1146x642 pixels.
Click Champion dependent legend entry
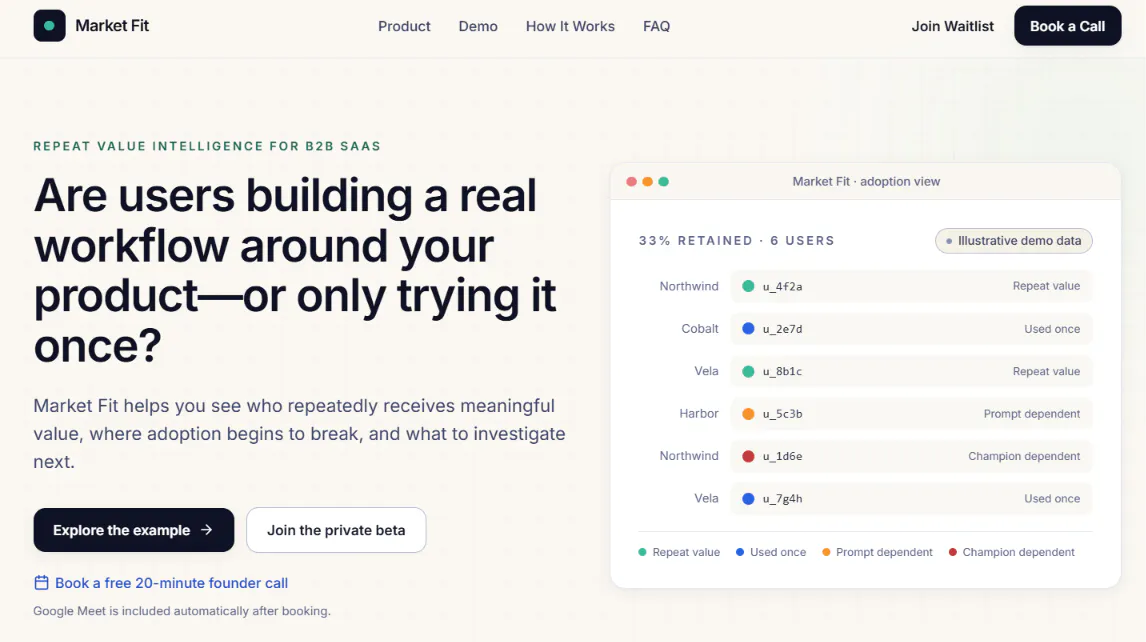pyautogui.click(x=1012, y=552)
